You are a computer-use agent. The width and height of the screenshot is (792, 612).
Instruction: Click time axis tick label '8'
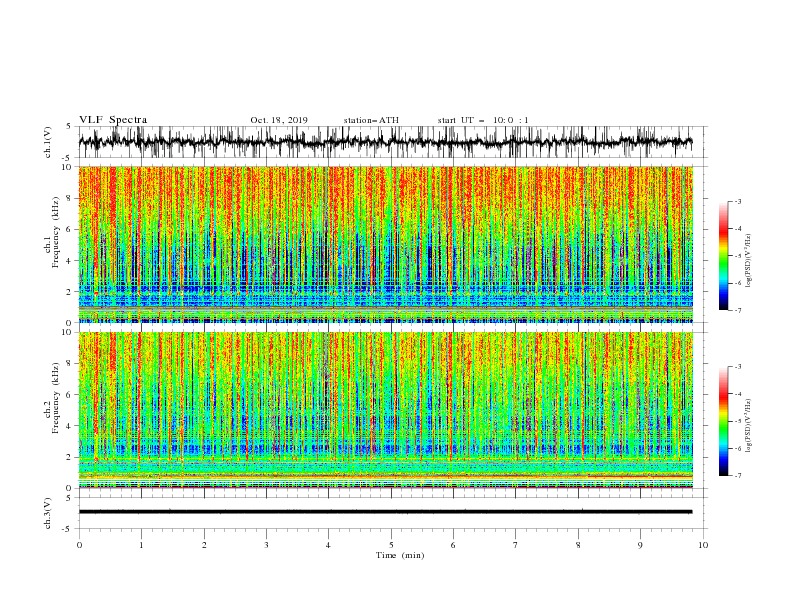tap(578, 545)
